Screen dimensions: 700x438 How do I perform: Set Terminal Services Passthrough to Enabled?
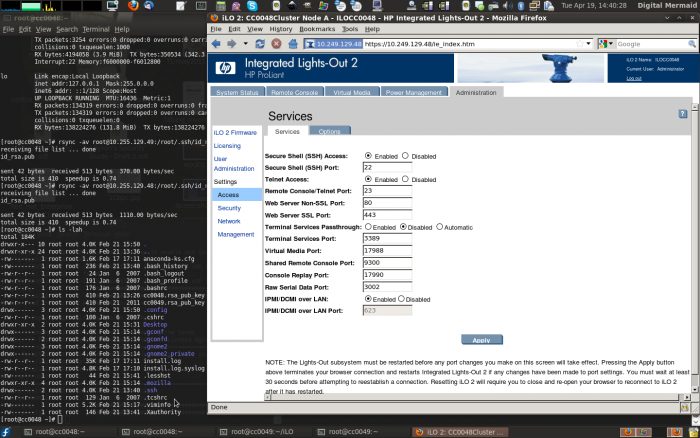368,227
